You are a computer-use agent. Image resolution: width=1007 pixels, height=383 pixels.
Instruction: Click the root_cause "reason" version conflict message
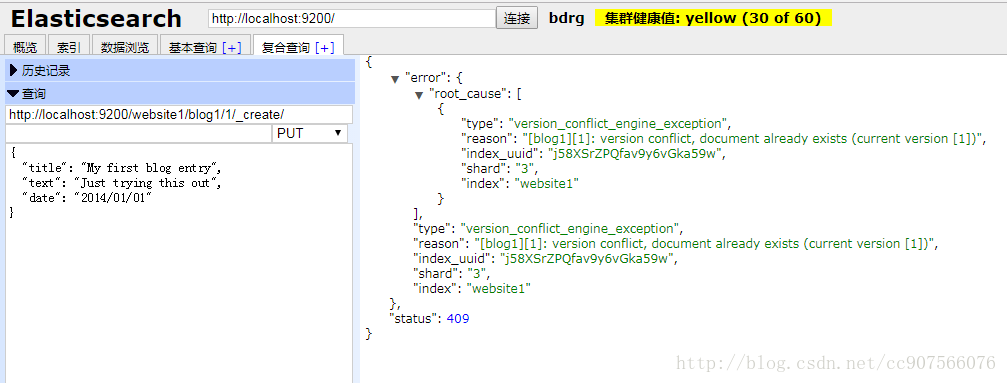point(753,139)
